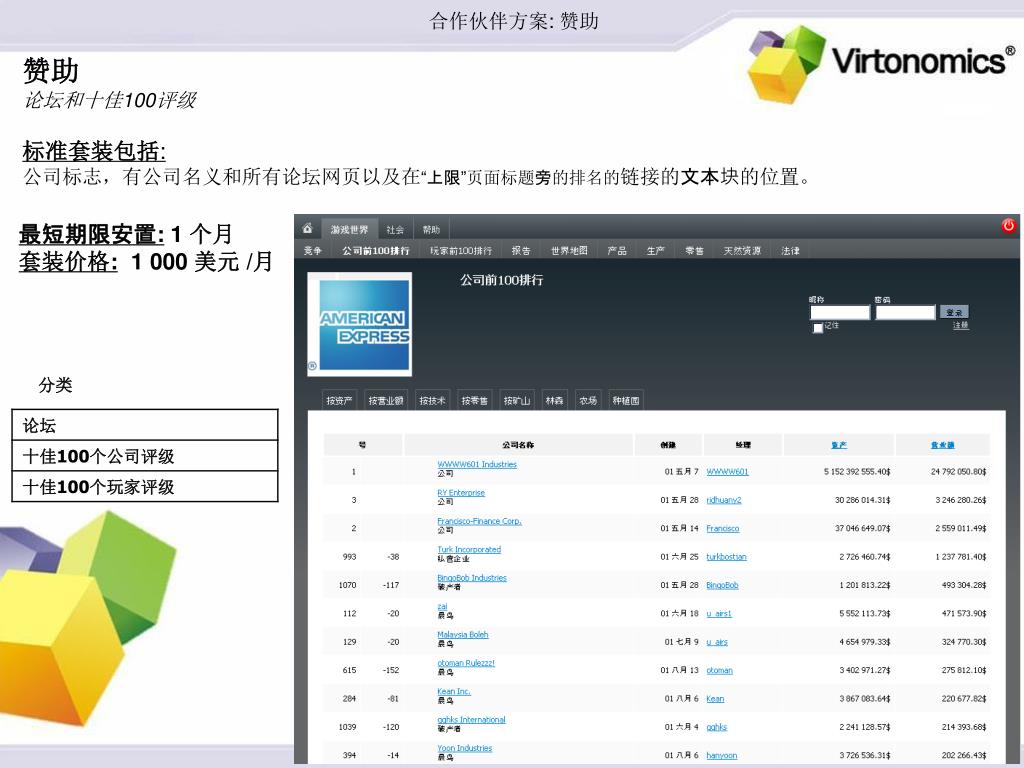Image resolution: width=1024 pixels, height=768 pixels.
Task: Open otoman Rulezzz! company link
Action: (466, 663)
